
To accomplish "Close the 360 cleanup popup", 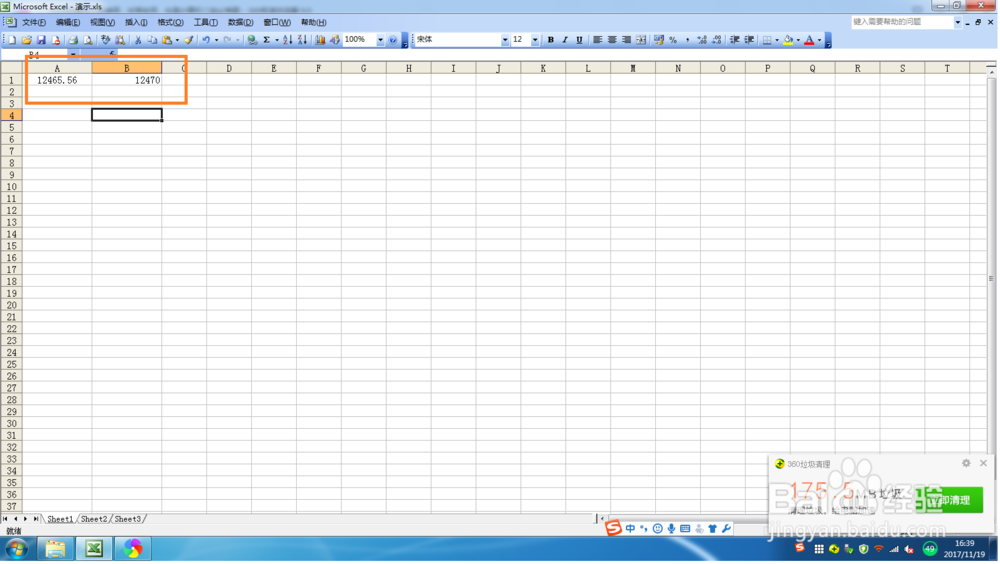I will 985,464.
